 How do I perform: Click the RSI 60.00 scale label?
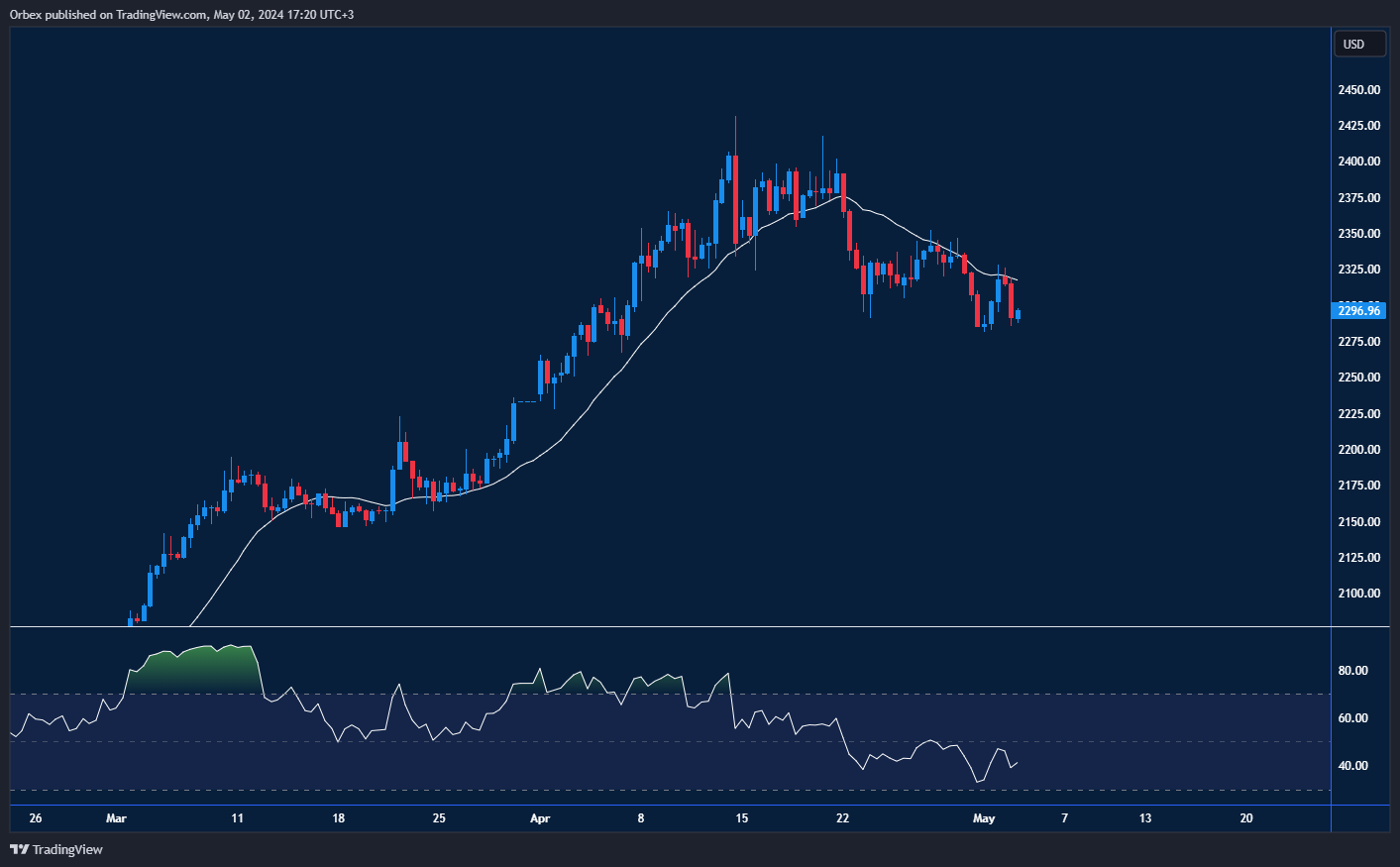(x=1352, y=718)
